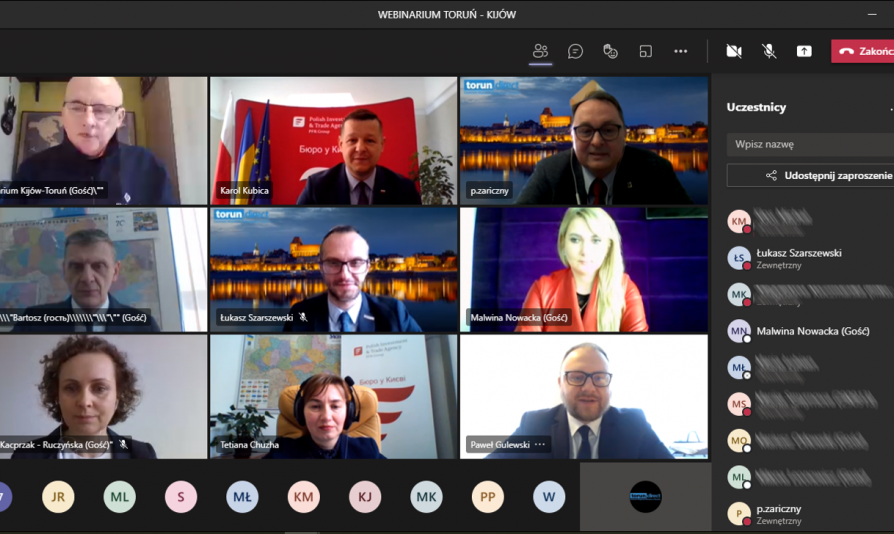Unmute the microphone
This screenshot has width=894, height=534.
point(769,51)
